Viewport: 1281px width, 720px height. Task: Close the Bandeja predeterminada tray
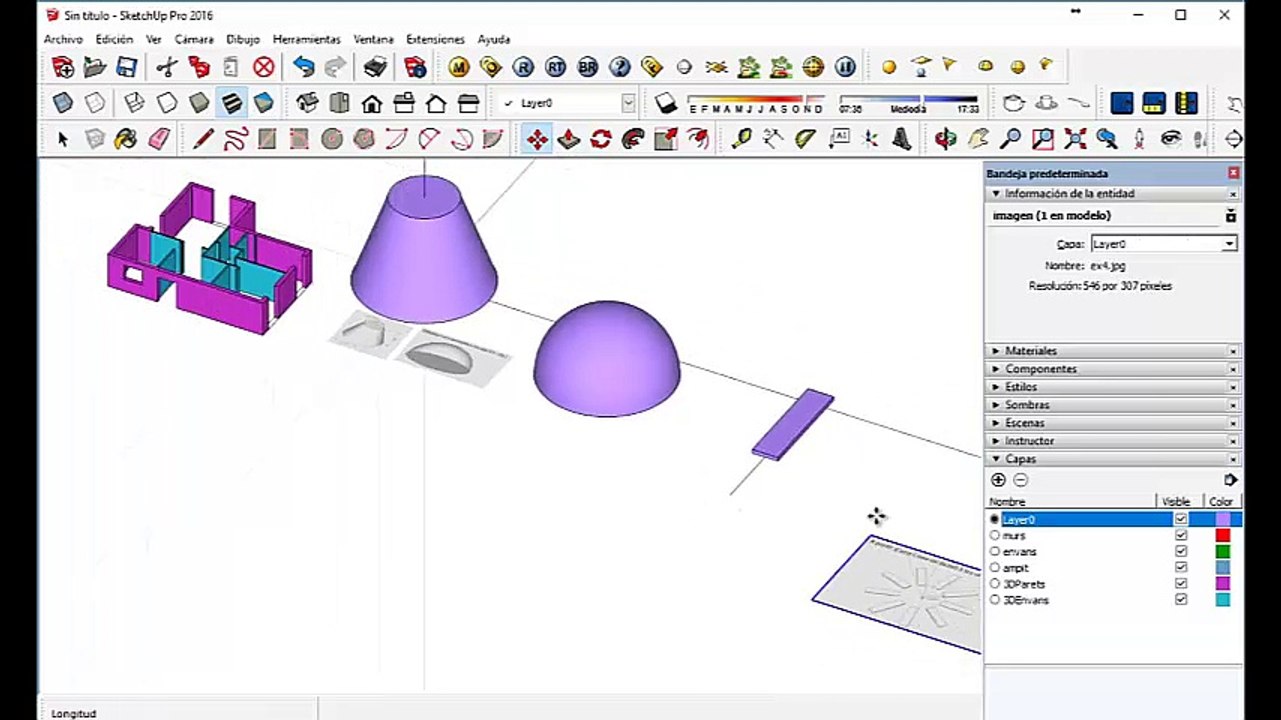pos(1233,173)
